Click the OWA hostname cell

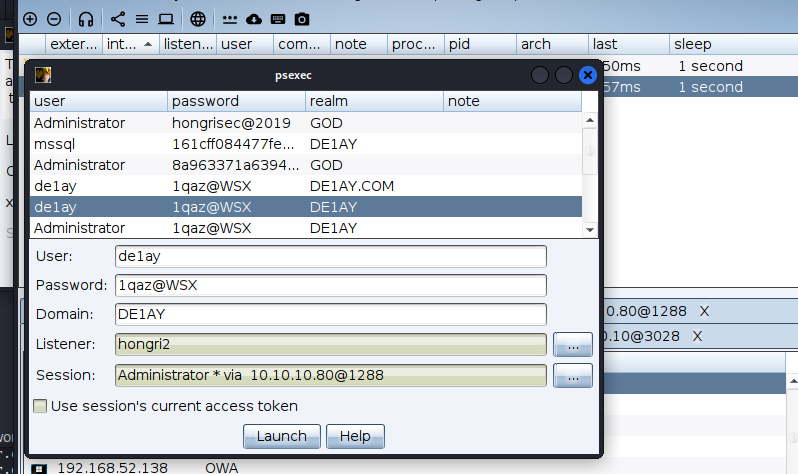click(221, 467)
